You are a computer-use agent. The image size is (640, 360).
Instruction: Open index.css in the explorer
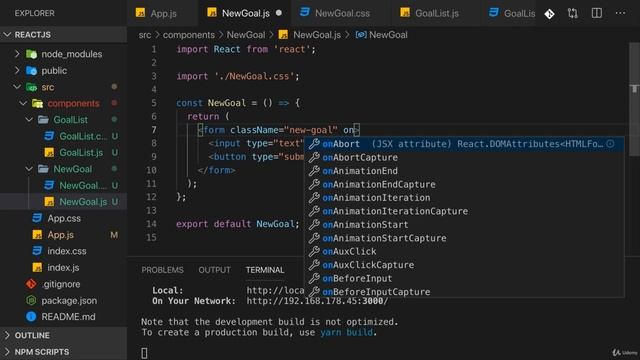[x=67, y=251]
